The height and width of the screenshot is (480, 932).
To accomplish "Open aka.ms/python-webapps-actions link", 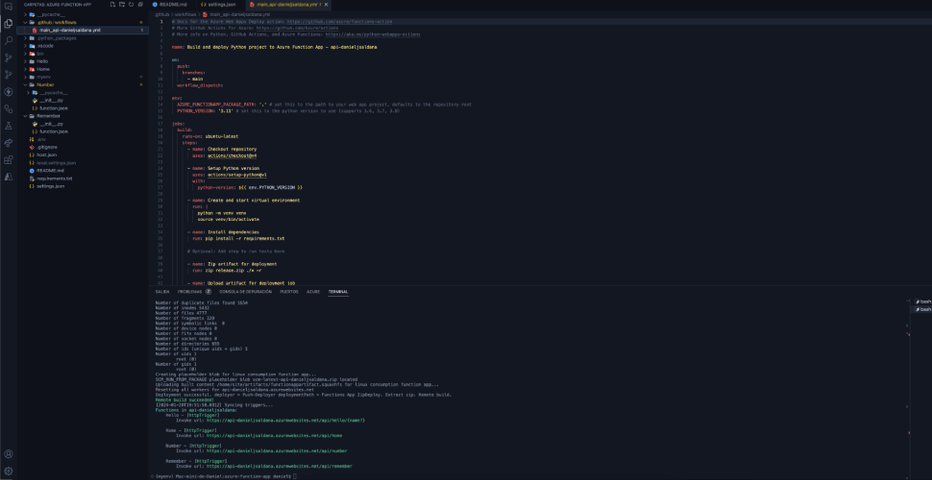I will click(x=373, y=34).
